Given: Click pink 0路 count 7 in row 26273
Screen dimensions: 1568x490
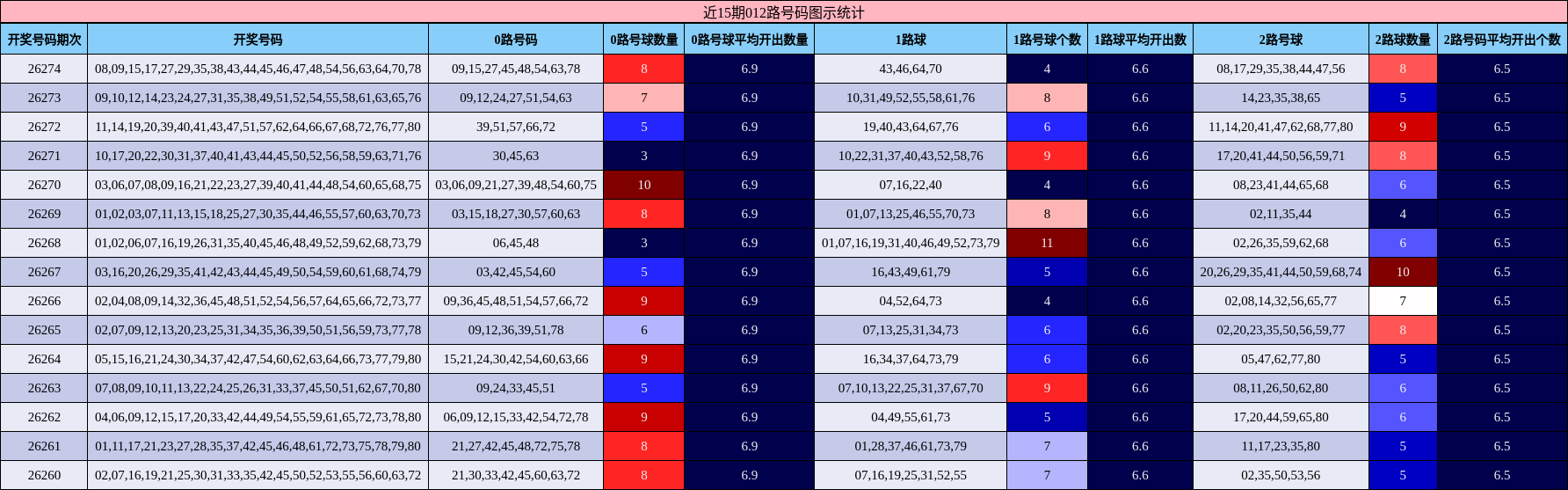Looking at the screenshot, I should click(x=644, y=98).
